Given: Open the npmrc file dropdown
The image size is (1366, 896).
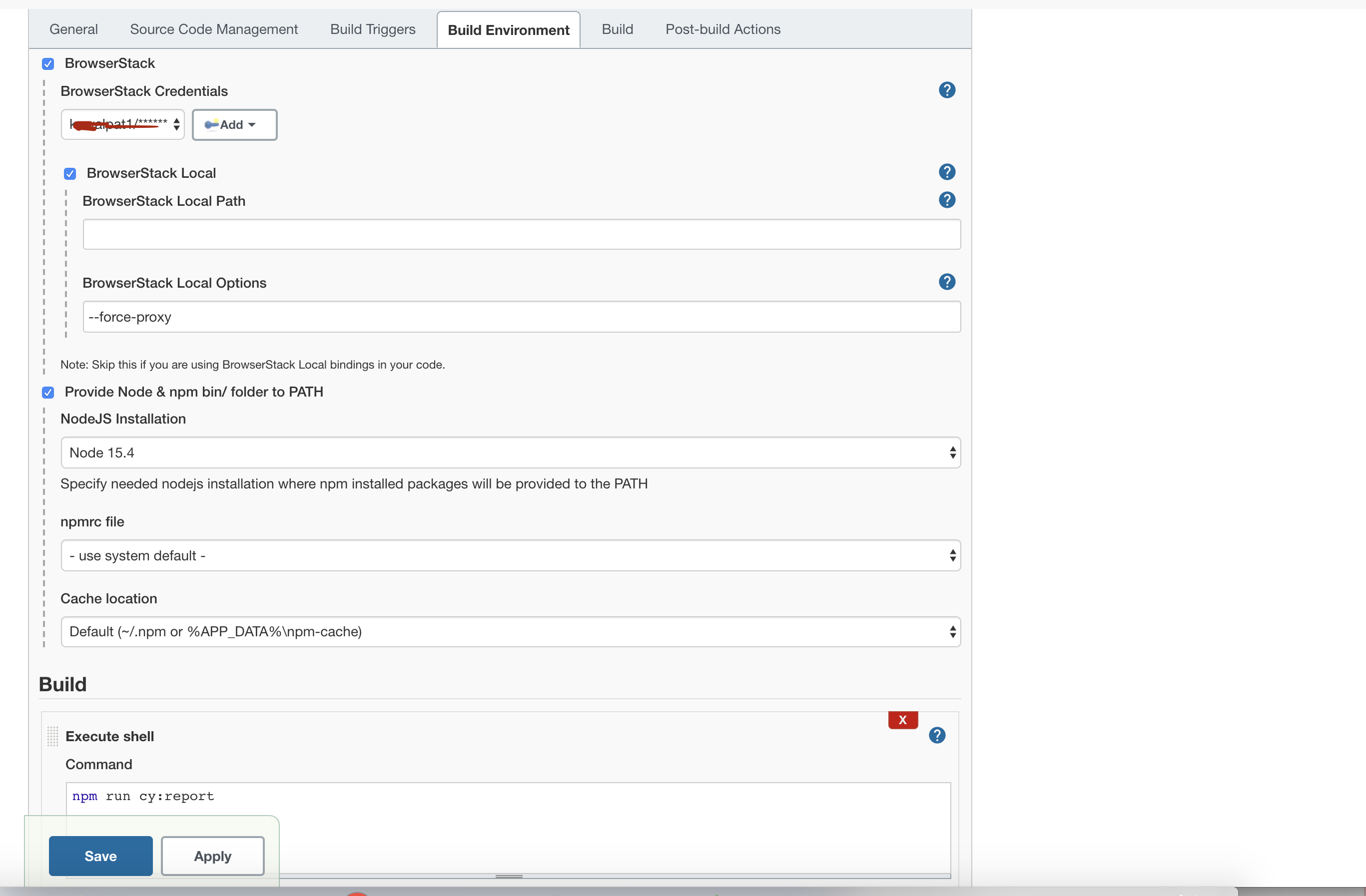Looking at the screenshot, I should coord(510,555).
